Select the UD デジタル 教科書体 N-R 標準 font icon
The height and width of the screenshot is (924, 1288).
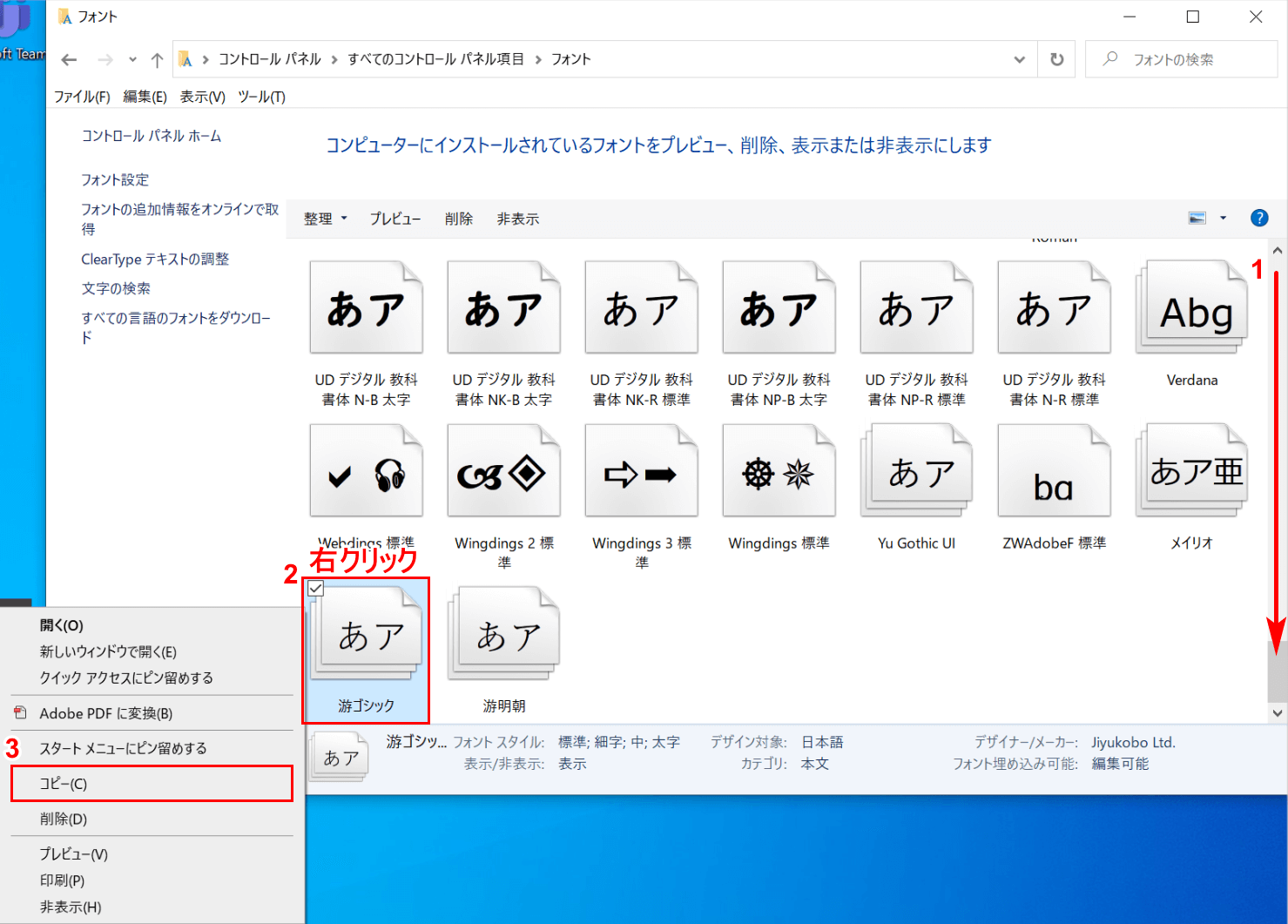(1055, 307)
